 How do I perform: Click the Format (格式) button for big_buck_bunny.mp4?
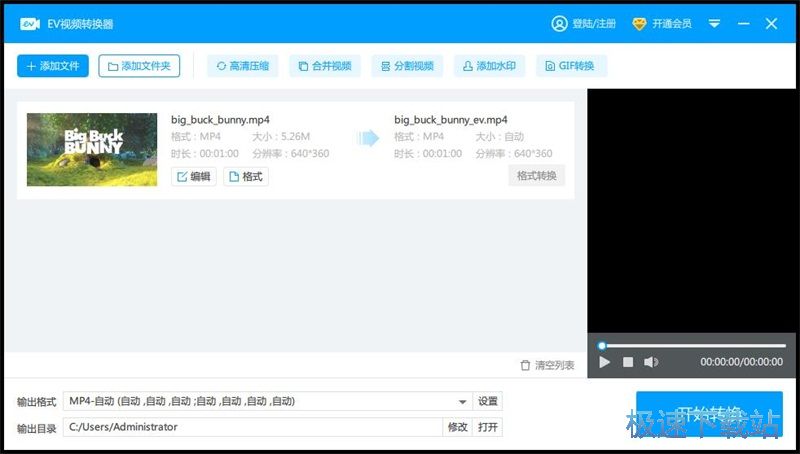point(246,176)
